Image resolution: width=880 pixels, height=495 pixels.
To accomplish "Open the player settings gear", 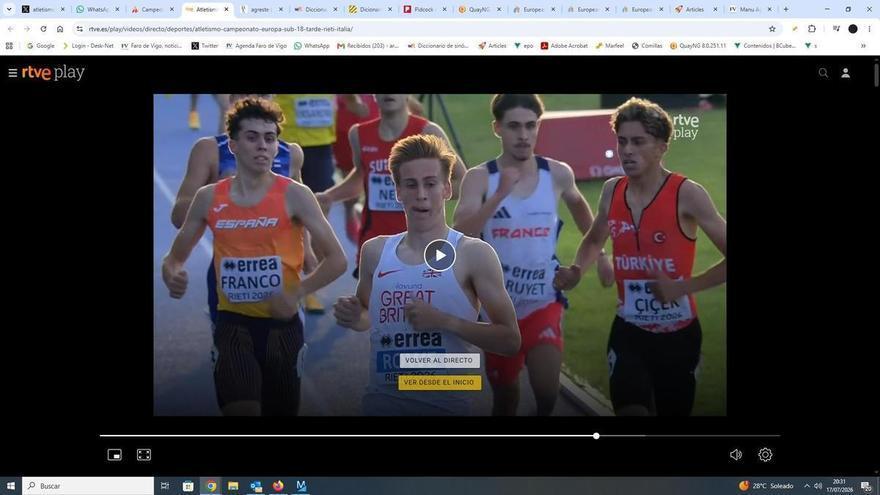I will 765,455.
